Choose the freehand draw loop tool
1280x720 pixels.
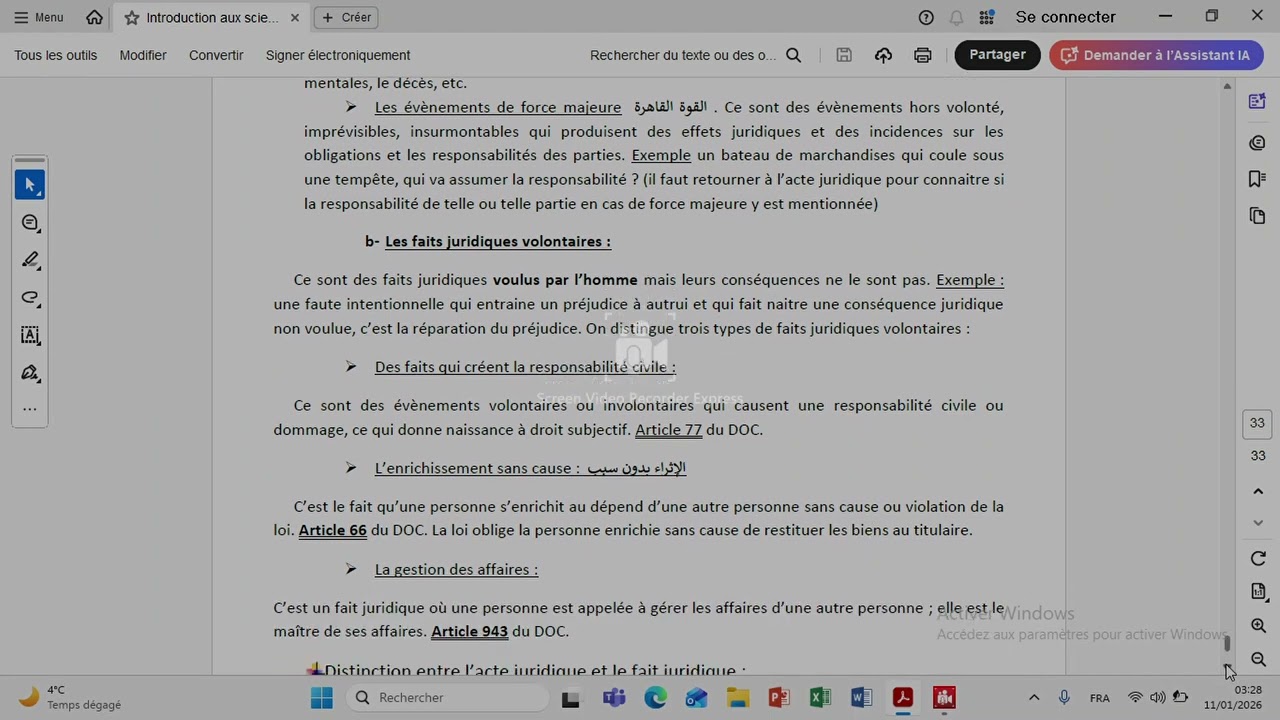tap(30, 298)
